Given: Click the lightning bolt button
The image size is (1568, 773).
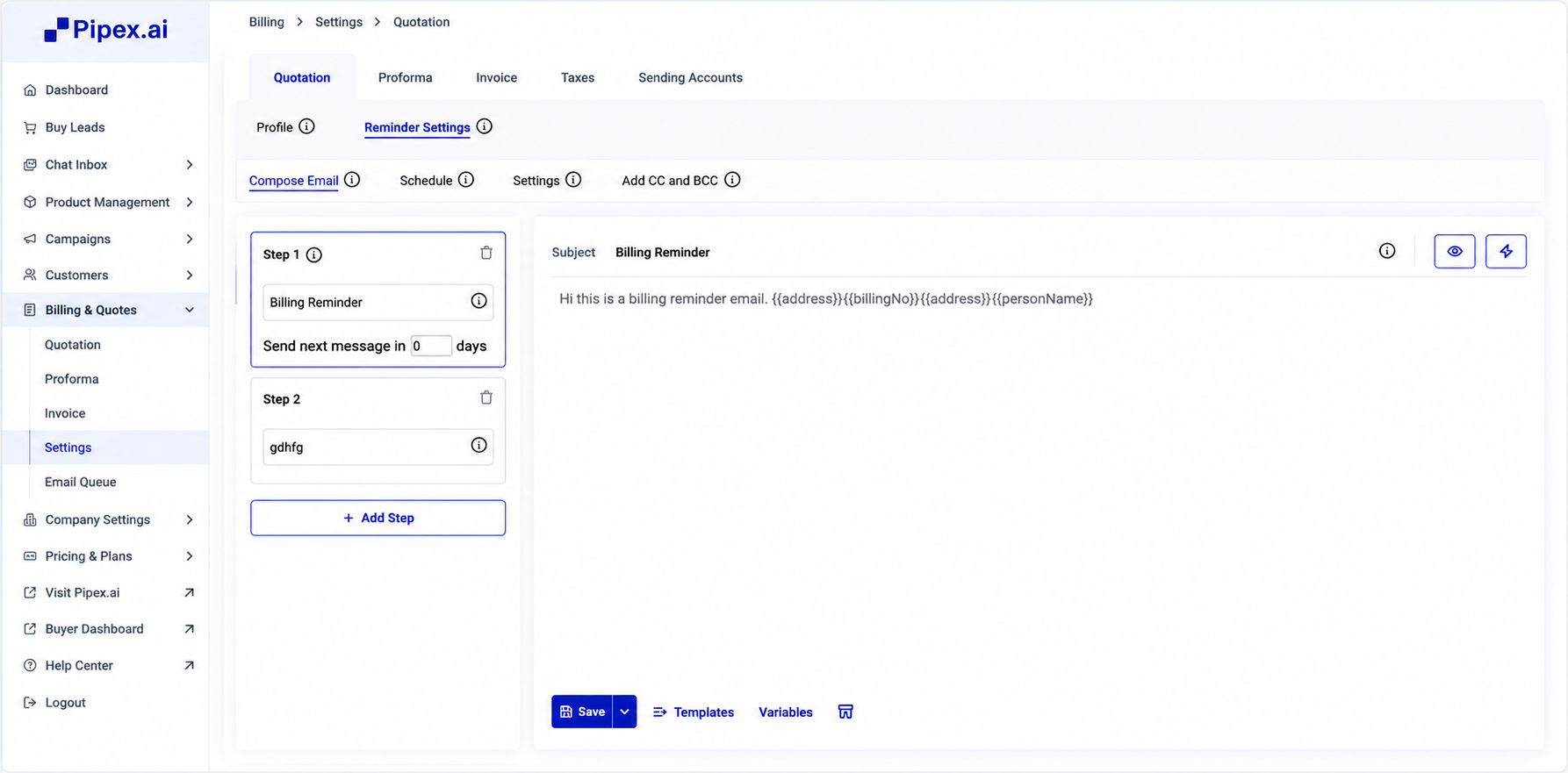Looking at the screenshot, I should [1506, 251].
